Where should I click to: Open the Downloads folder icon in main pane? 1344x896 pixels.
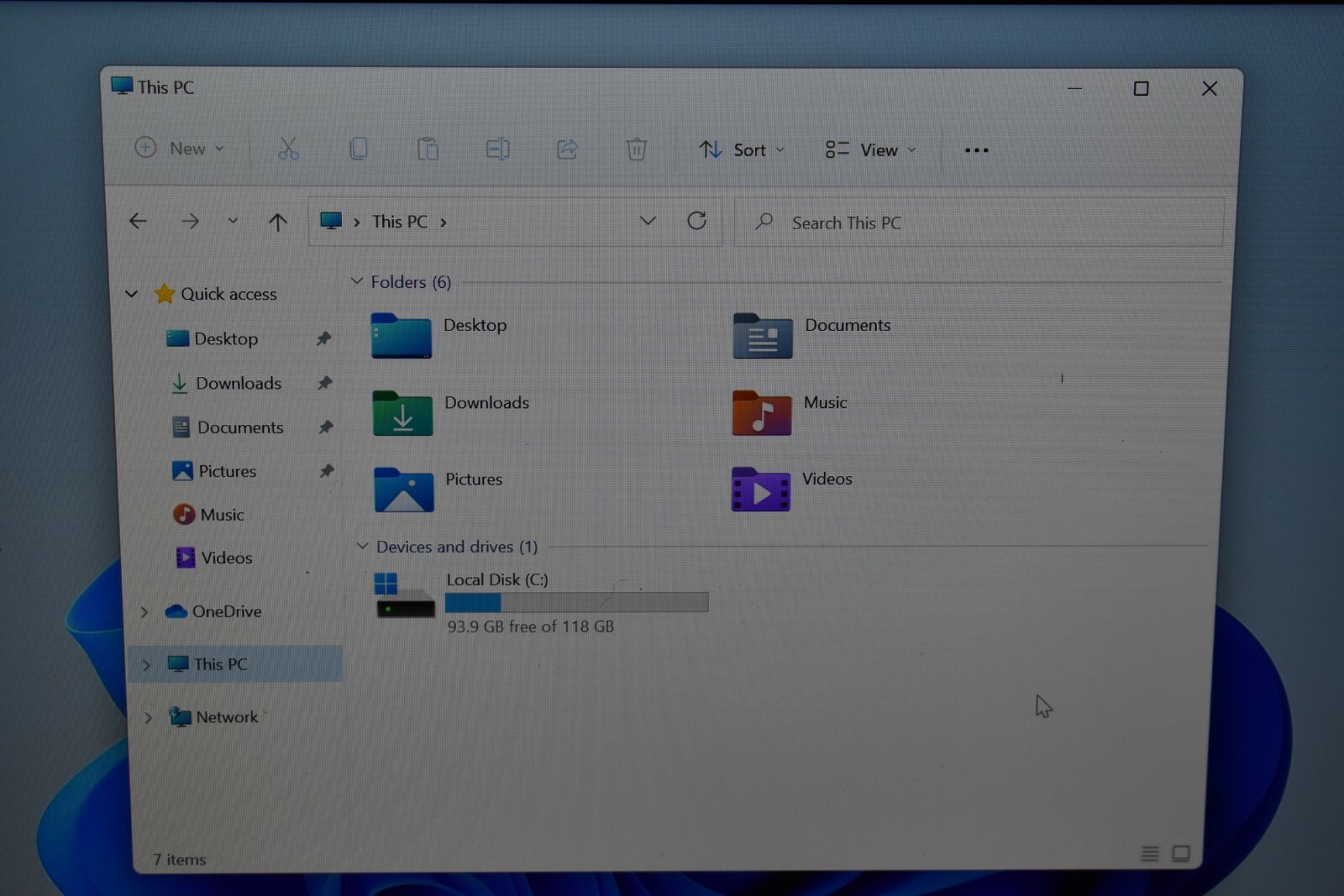(402, 413)
